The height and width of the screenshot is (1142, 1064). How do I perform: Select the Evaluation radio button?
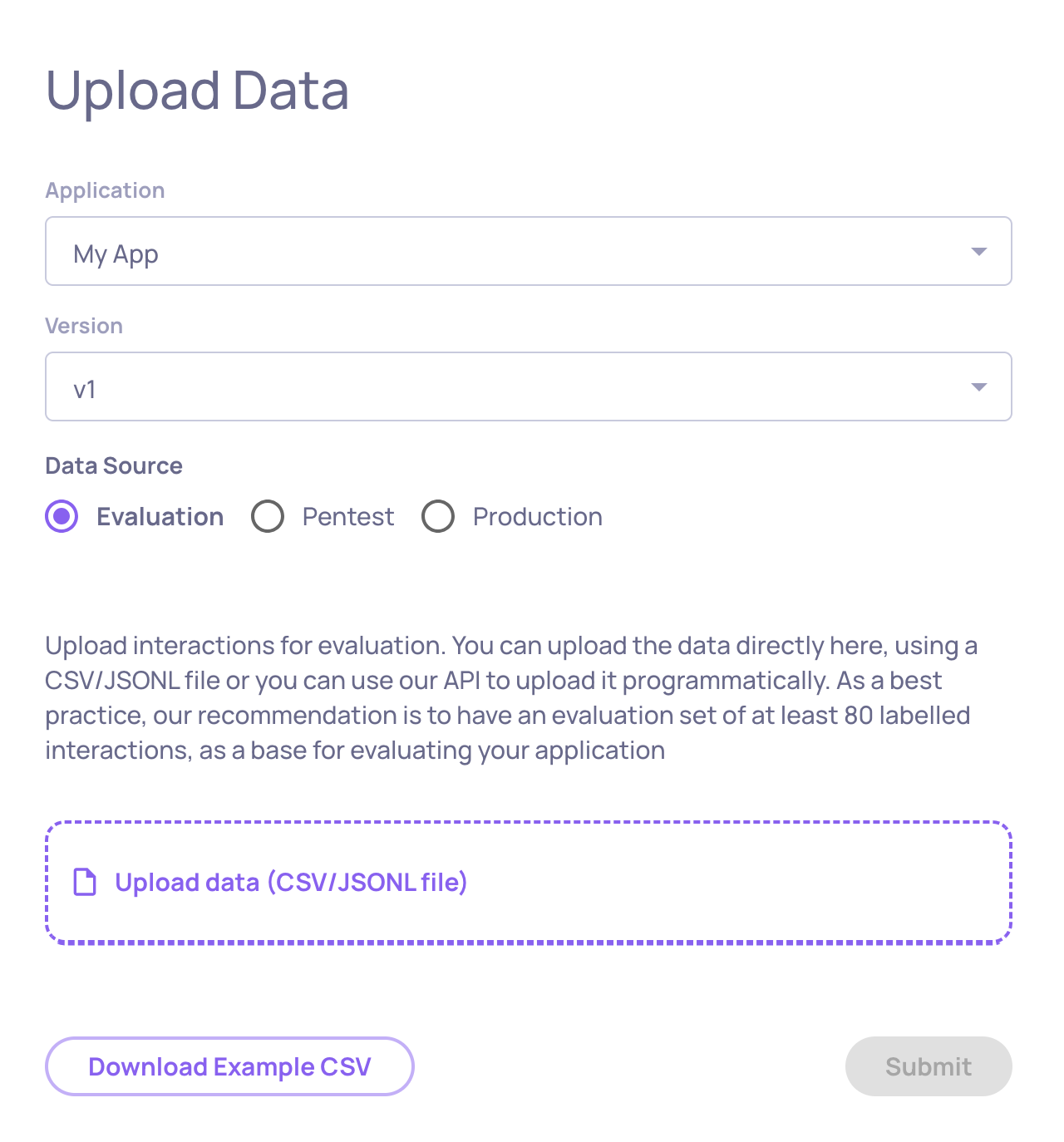[x=62, y=516]
